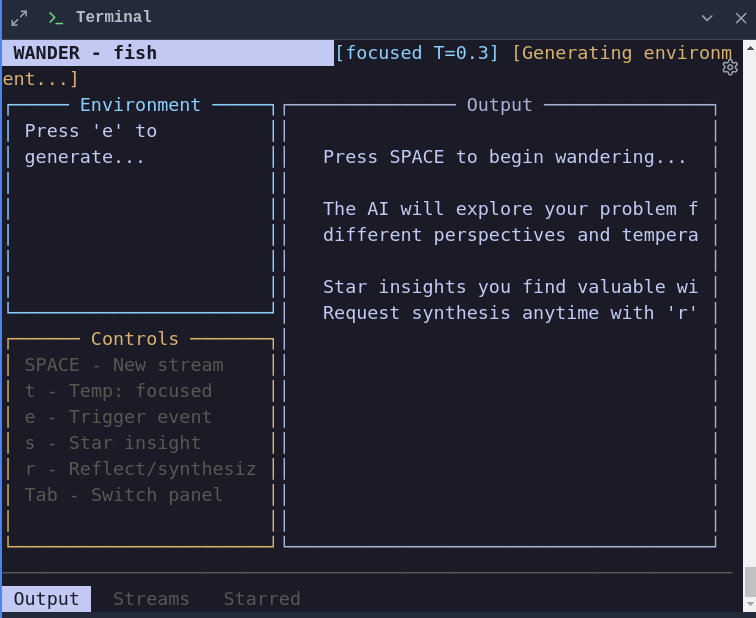756x618 pixels.
Task: Click the 'Generating environm' status text
Action: pos(622,53)
